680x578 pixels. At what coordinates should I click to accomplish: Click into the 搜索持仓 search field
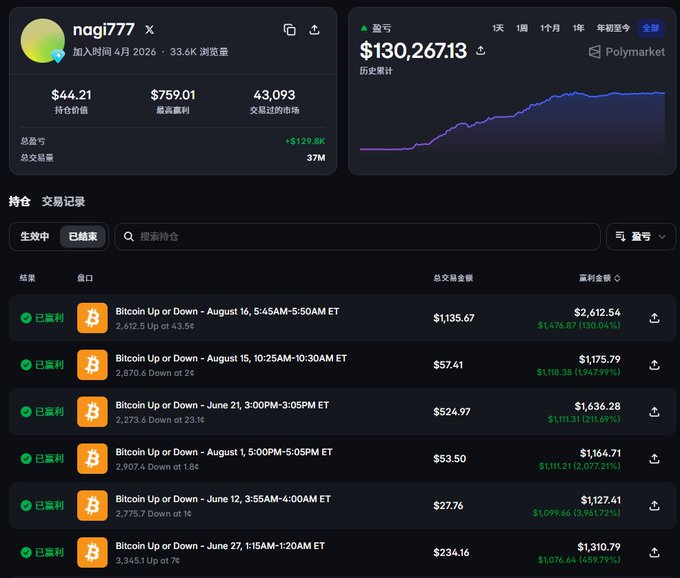tap(357, 236)
